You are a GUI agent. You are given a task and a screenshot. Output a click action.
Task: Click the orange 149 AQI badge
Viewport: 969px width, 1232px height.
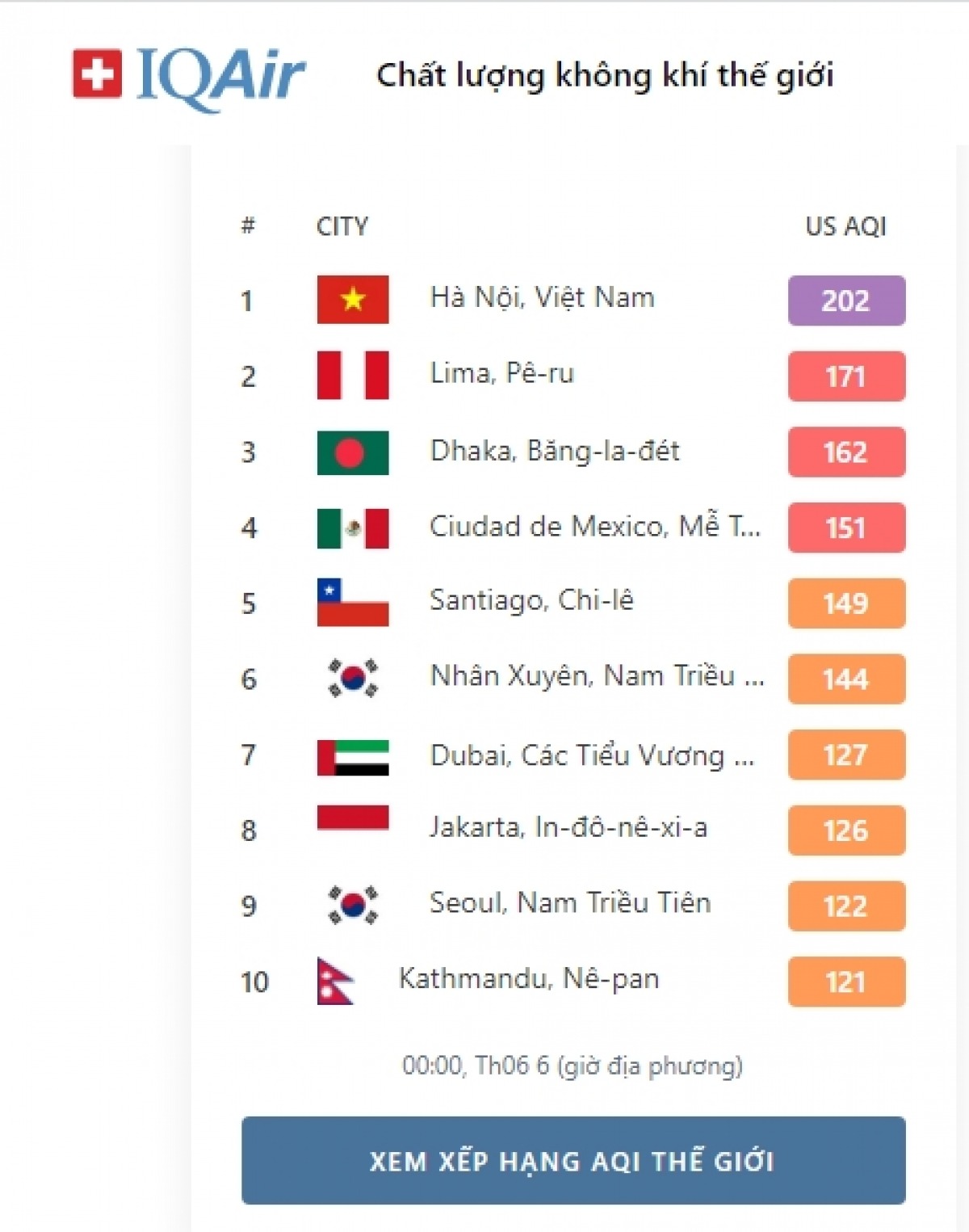pyautogui.click(x=846, y=603)
